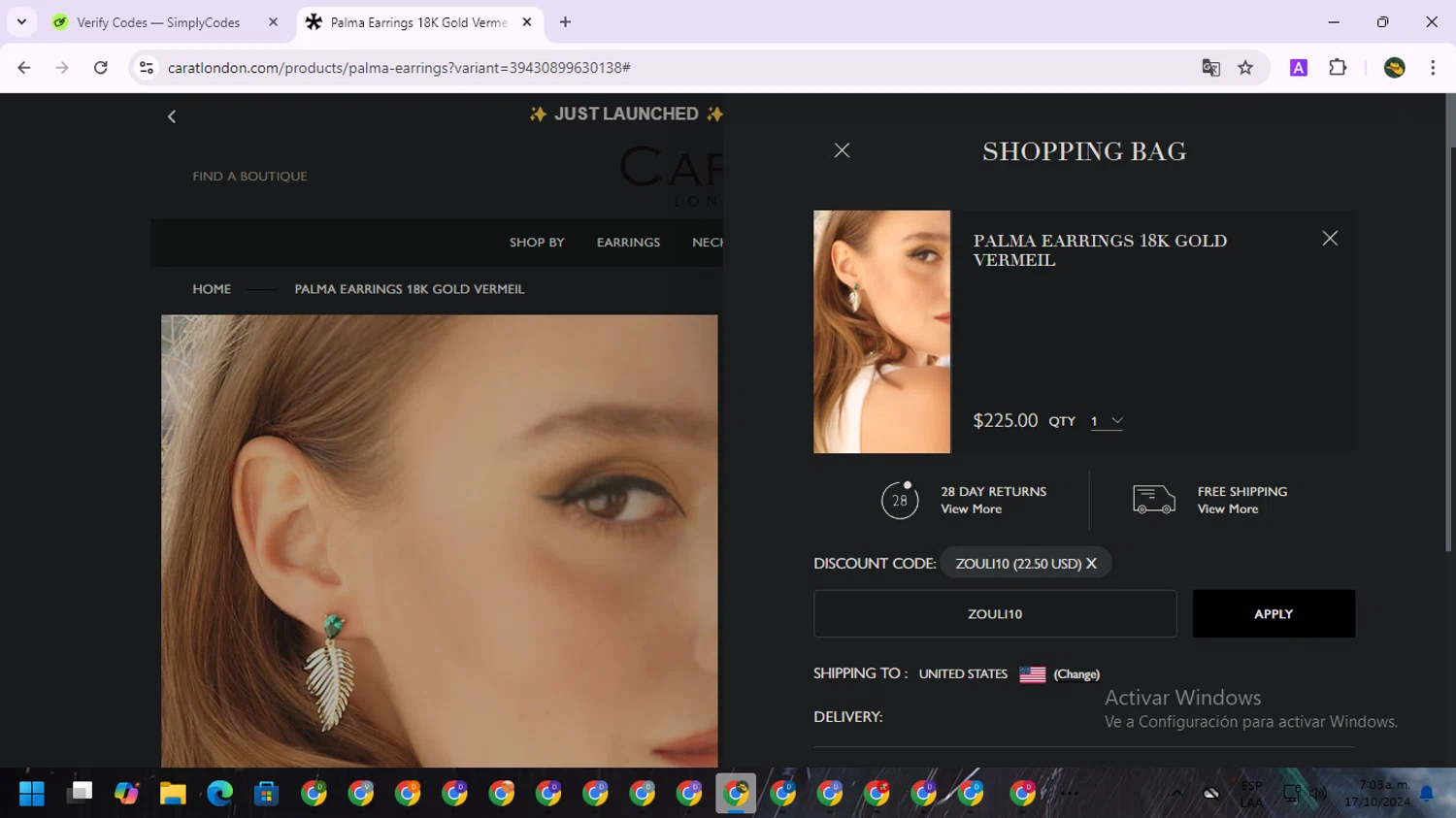Click the free shipping truck icon
The height and width of the screenshot is (818, 1456).
[1154, 500]
